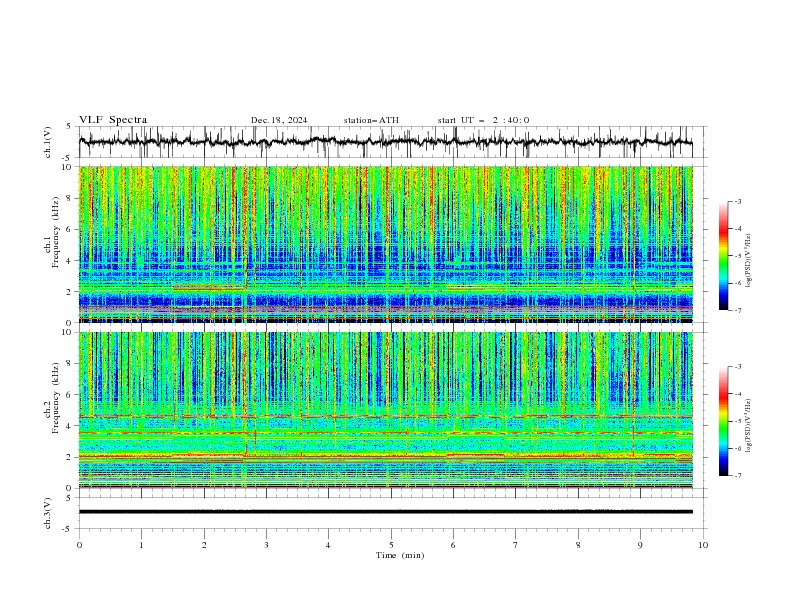Click time axis tick label '0'
792x612 pixels.
pyautogui.click(x=79, y=545)
